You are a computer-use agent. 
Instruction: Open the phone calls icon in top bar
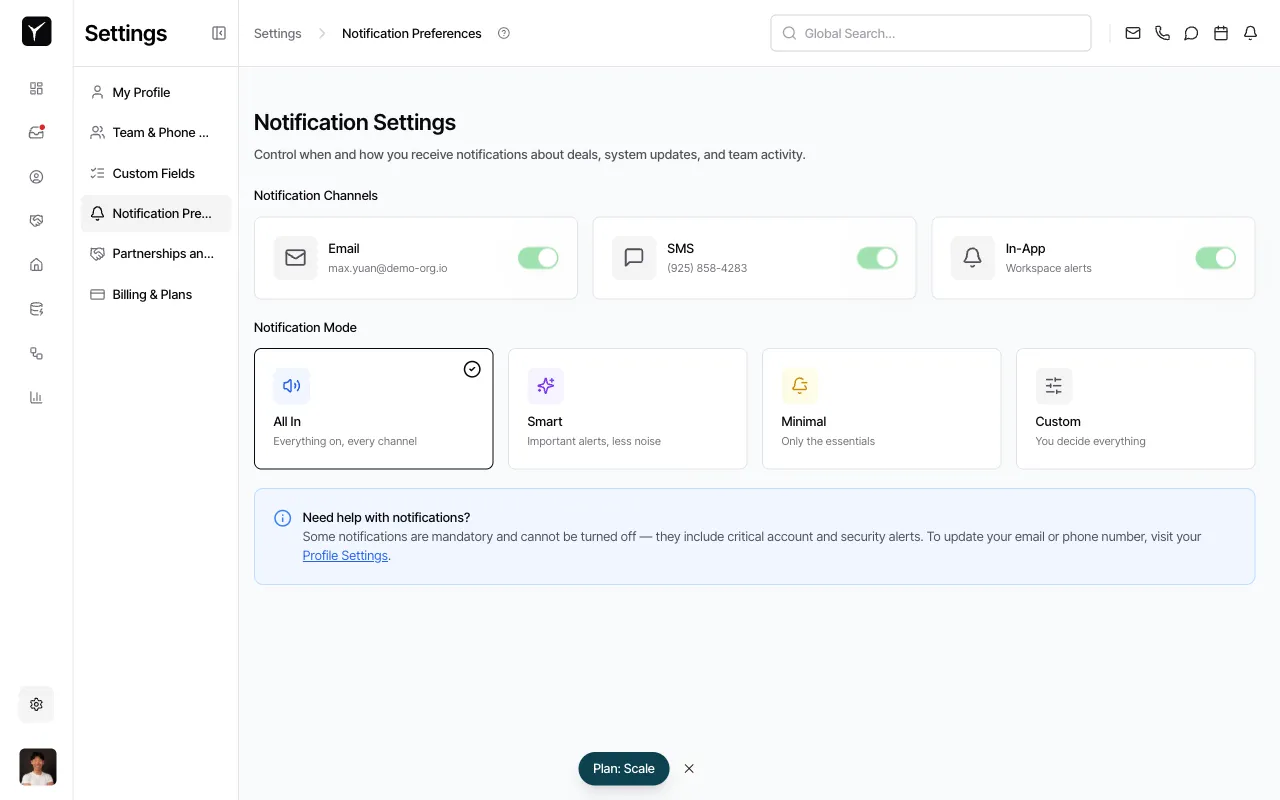1162,33
